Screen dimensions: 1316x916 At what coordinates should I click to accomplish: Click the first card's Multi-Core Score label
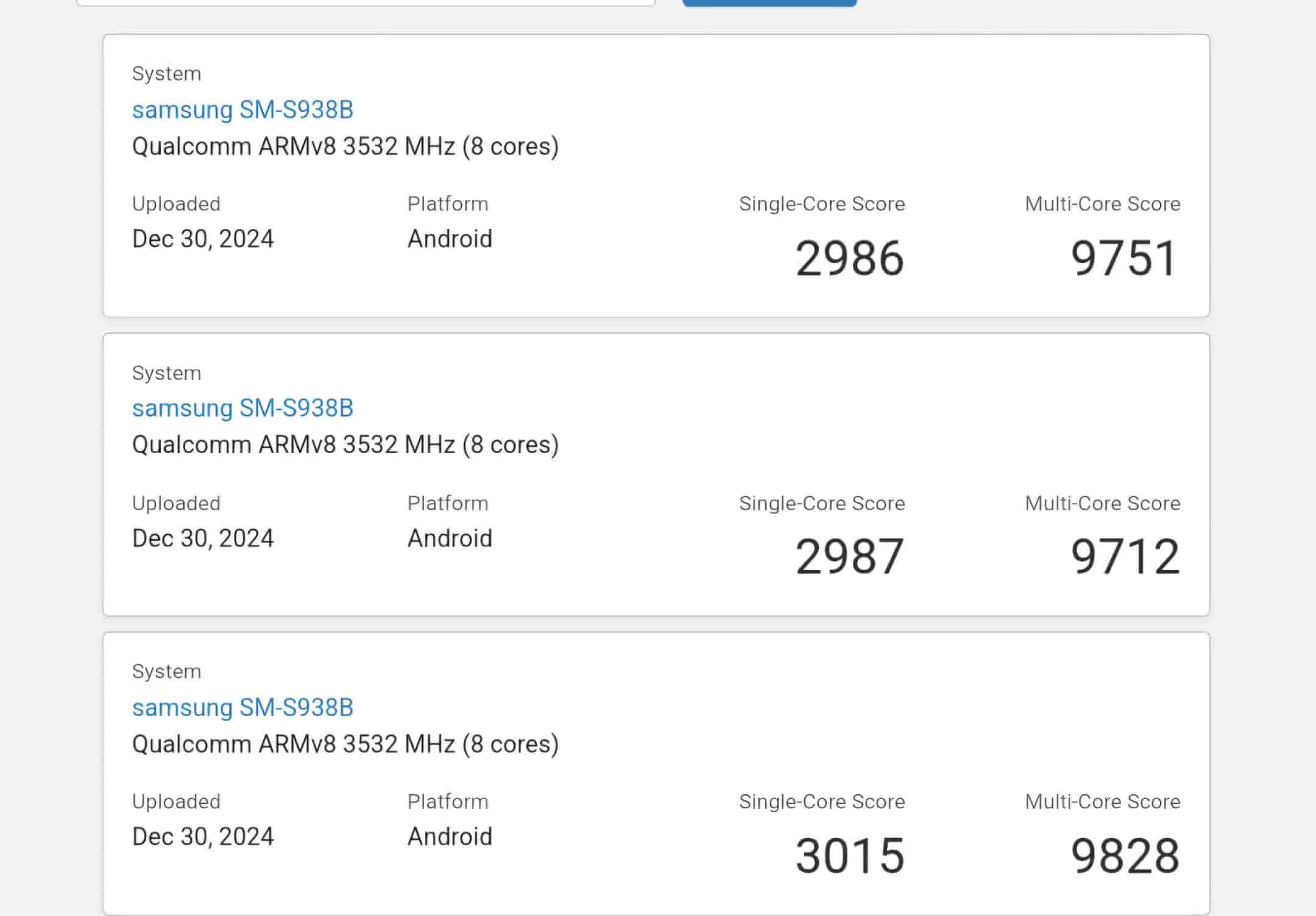pos(1102,204)
